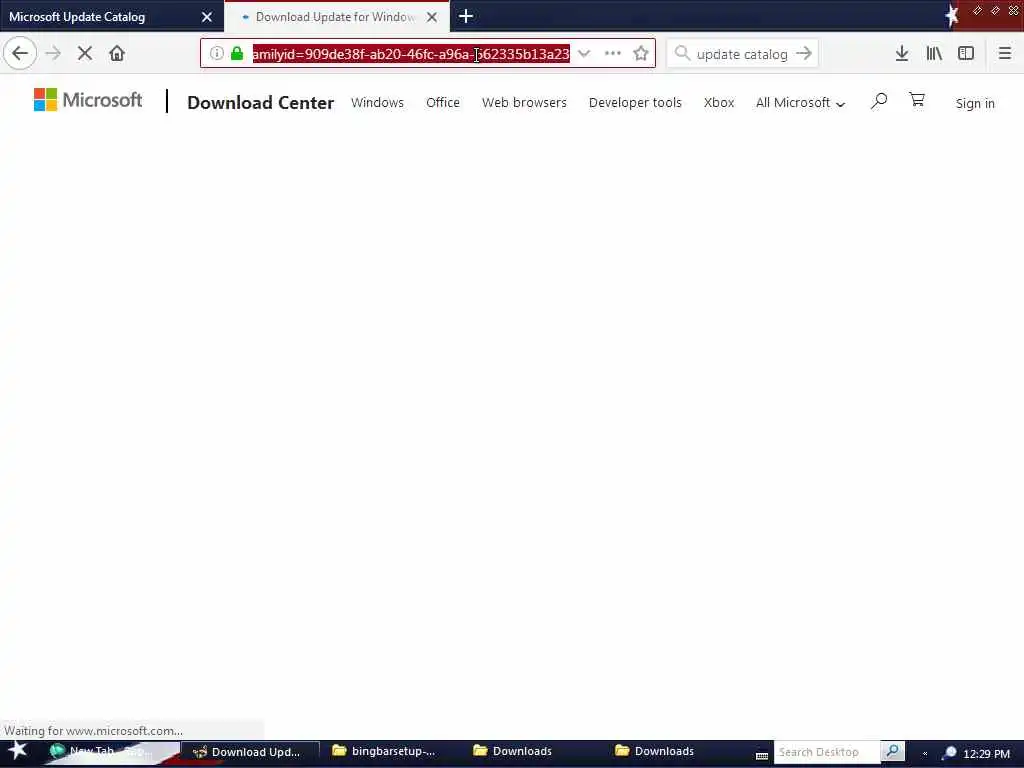Expand the hidden system tray icons
The image size is (1024, 768).
click(x=925, y=754)
